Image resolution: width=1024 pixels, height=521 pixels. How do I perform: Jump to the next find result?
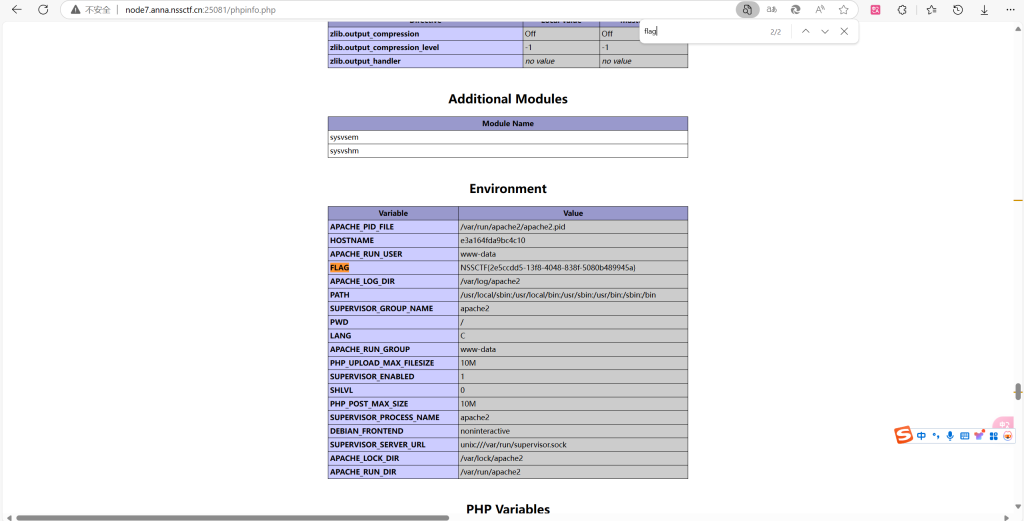[825, 32]
